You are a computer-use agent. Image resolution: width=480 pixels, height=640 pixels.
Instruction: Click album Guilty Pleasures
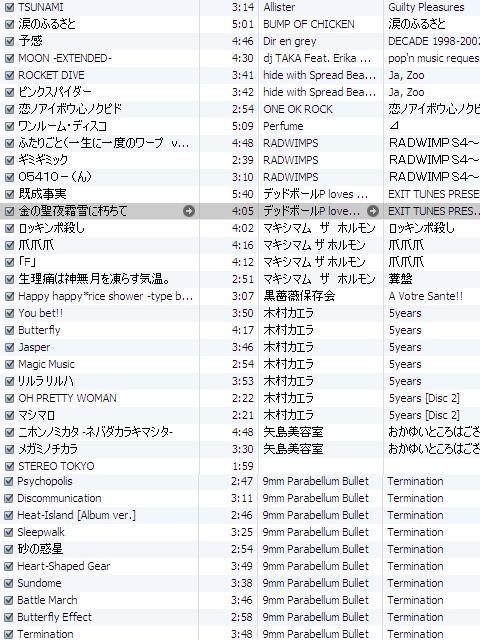pos(426,7)
